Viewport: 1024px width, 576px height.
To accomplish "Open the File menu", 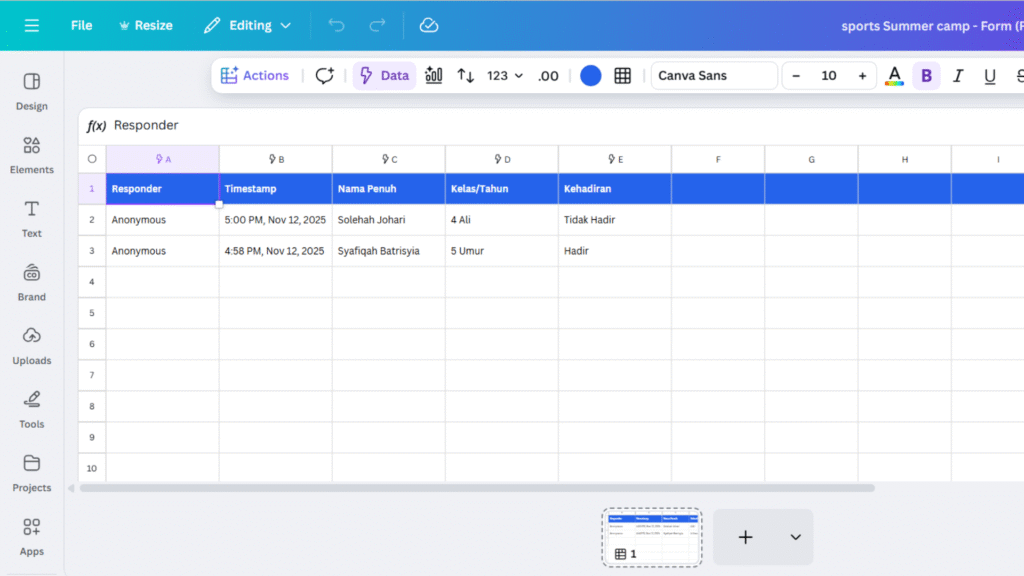I will click(x=81, y=25).
